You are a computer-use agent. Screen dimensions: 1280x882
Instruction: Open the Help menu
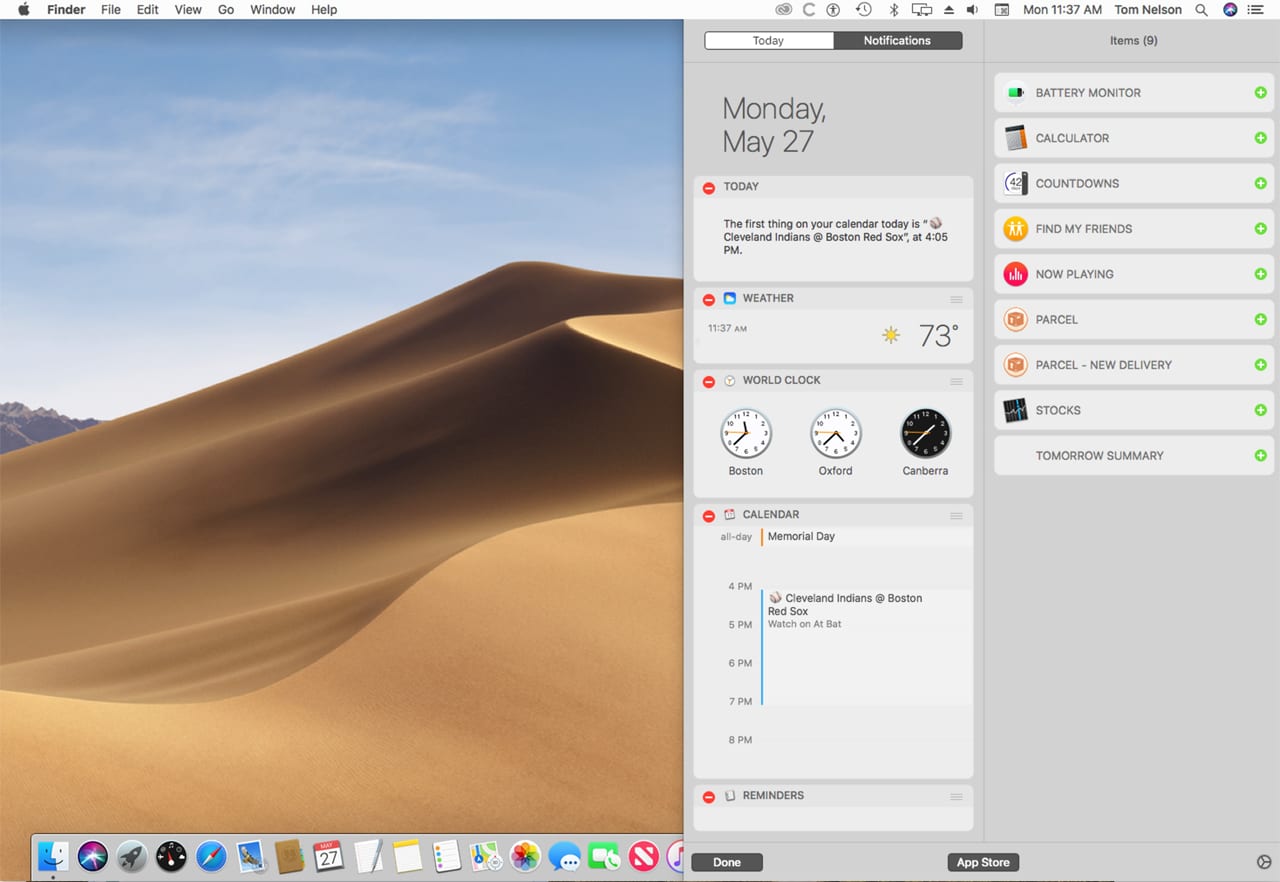[324, 9]
